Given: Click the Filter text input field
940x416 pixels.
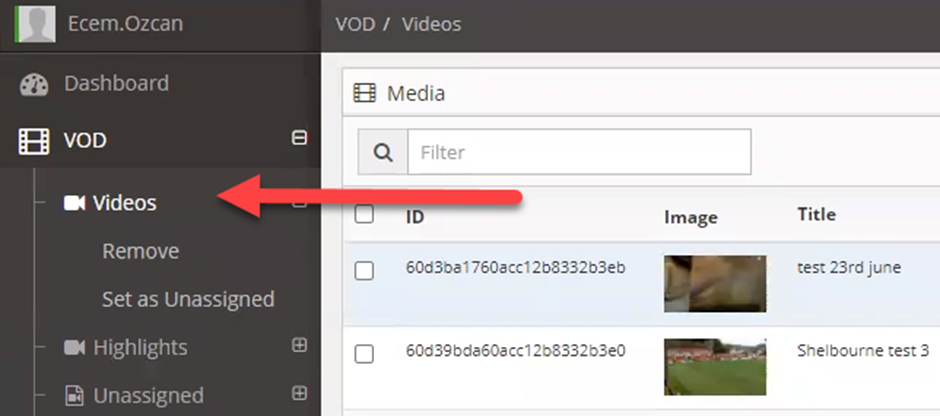Looking at the screenshot, I should (579, 152).
